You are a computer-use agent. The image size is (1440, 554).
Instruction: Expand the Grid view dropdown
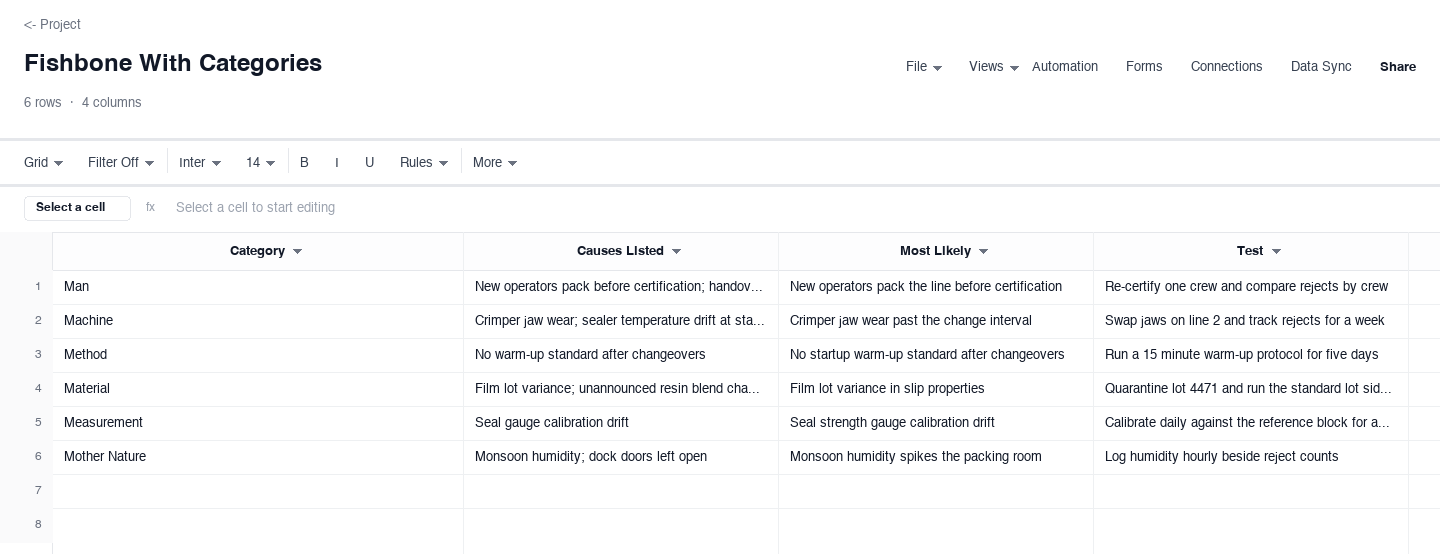[x=43, y=163]
